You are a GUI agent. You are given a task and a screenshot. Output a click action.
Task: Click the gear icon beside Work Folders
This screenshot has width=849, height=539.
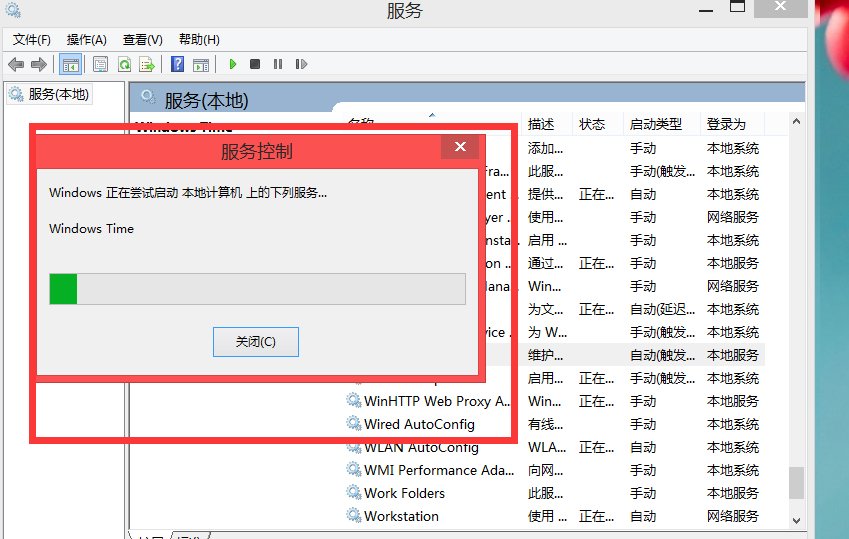pos(354,492)
